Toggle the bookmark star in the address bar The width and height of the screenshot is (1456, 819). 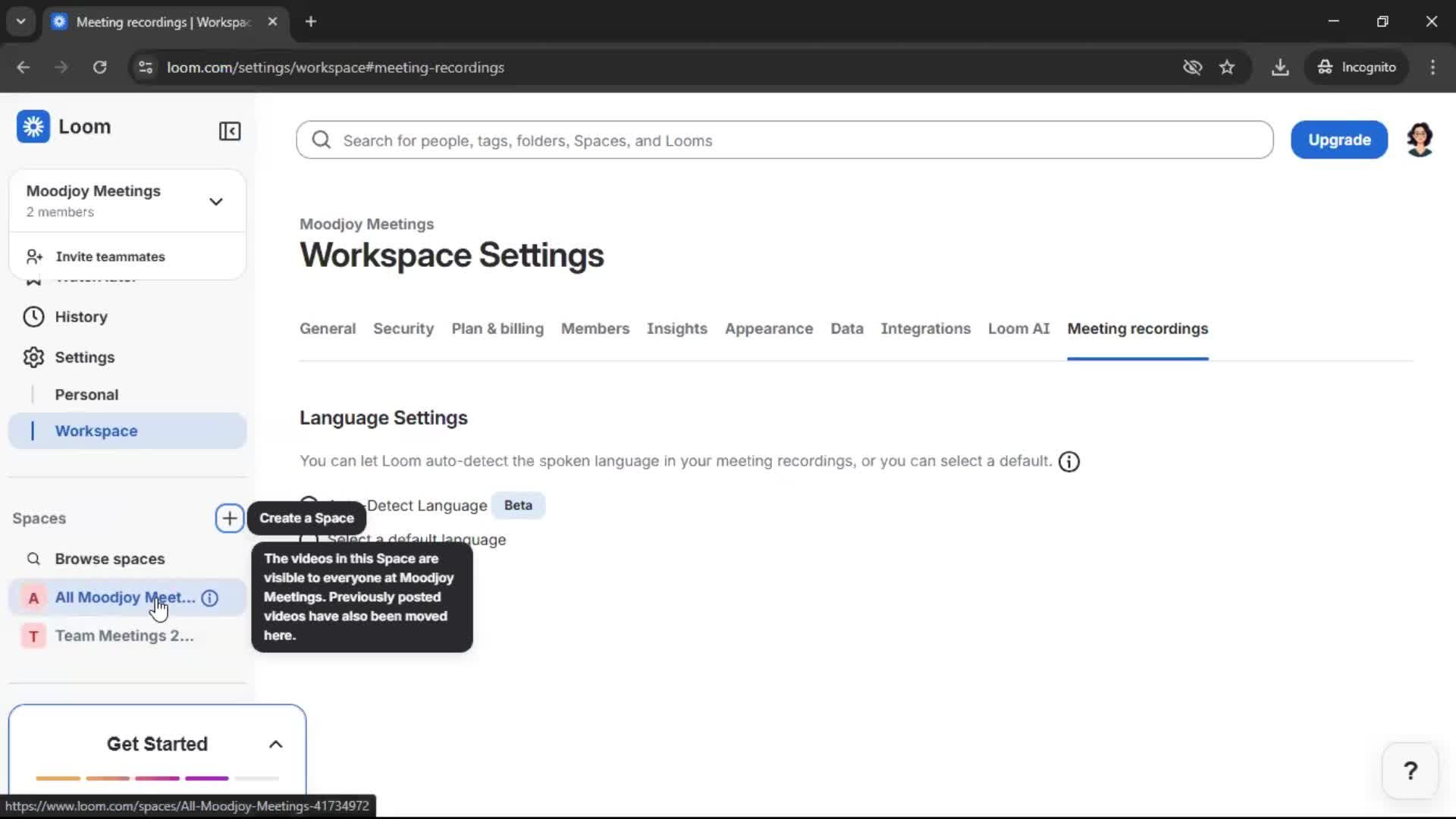pyautogui.click(x=1228, y=67)
